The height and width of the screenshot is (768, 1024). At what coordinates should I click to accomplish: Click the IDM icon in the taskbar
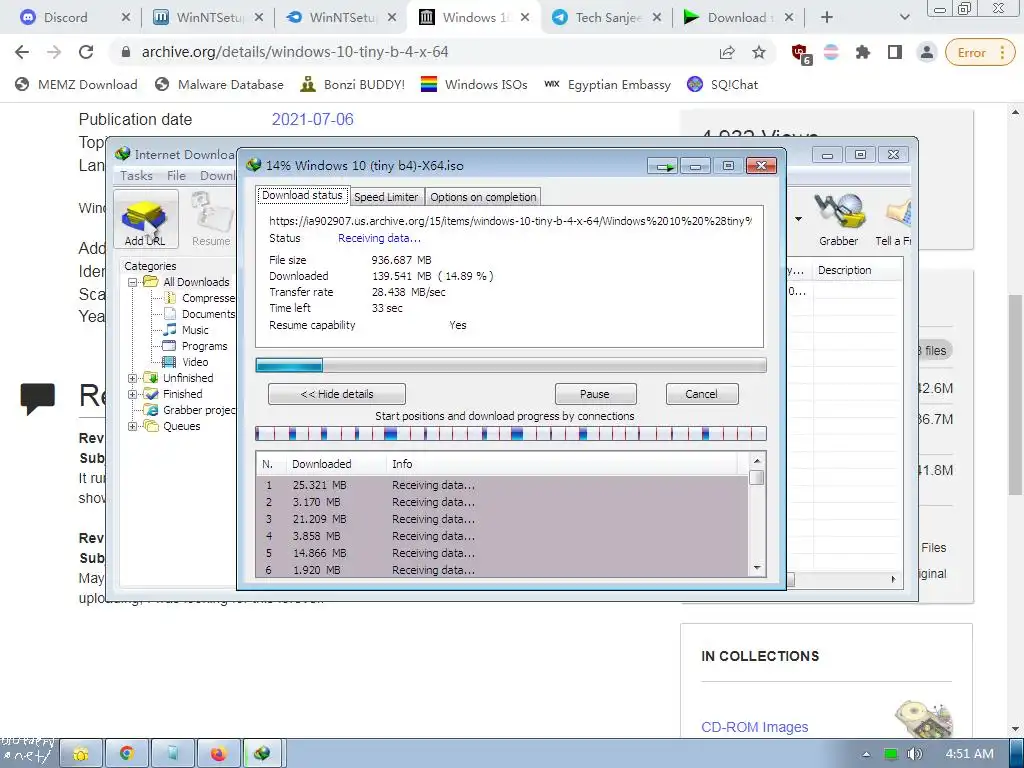point(263,754)
